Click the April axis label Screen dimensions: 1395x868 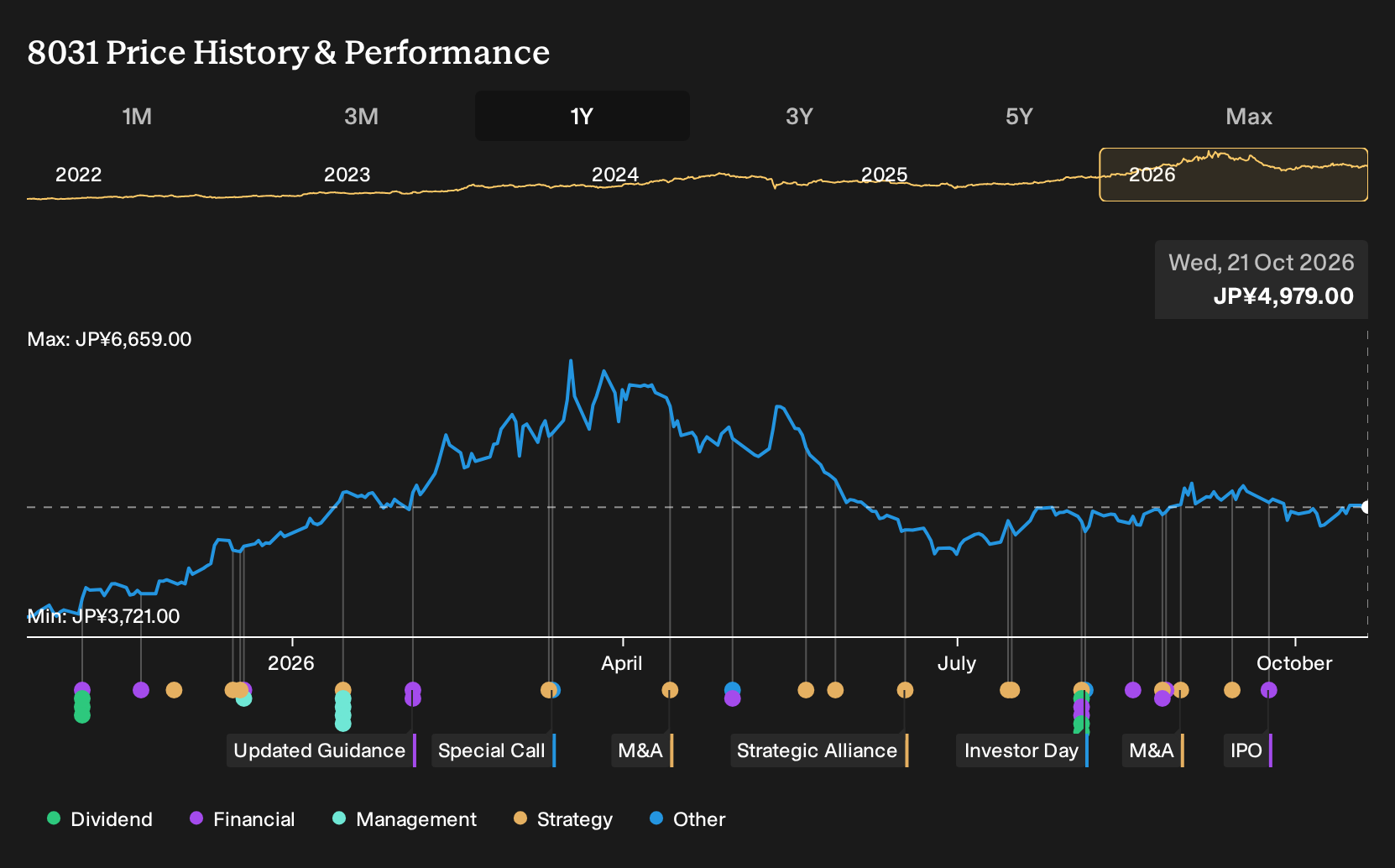(x=622, y=663)
